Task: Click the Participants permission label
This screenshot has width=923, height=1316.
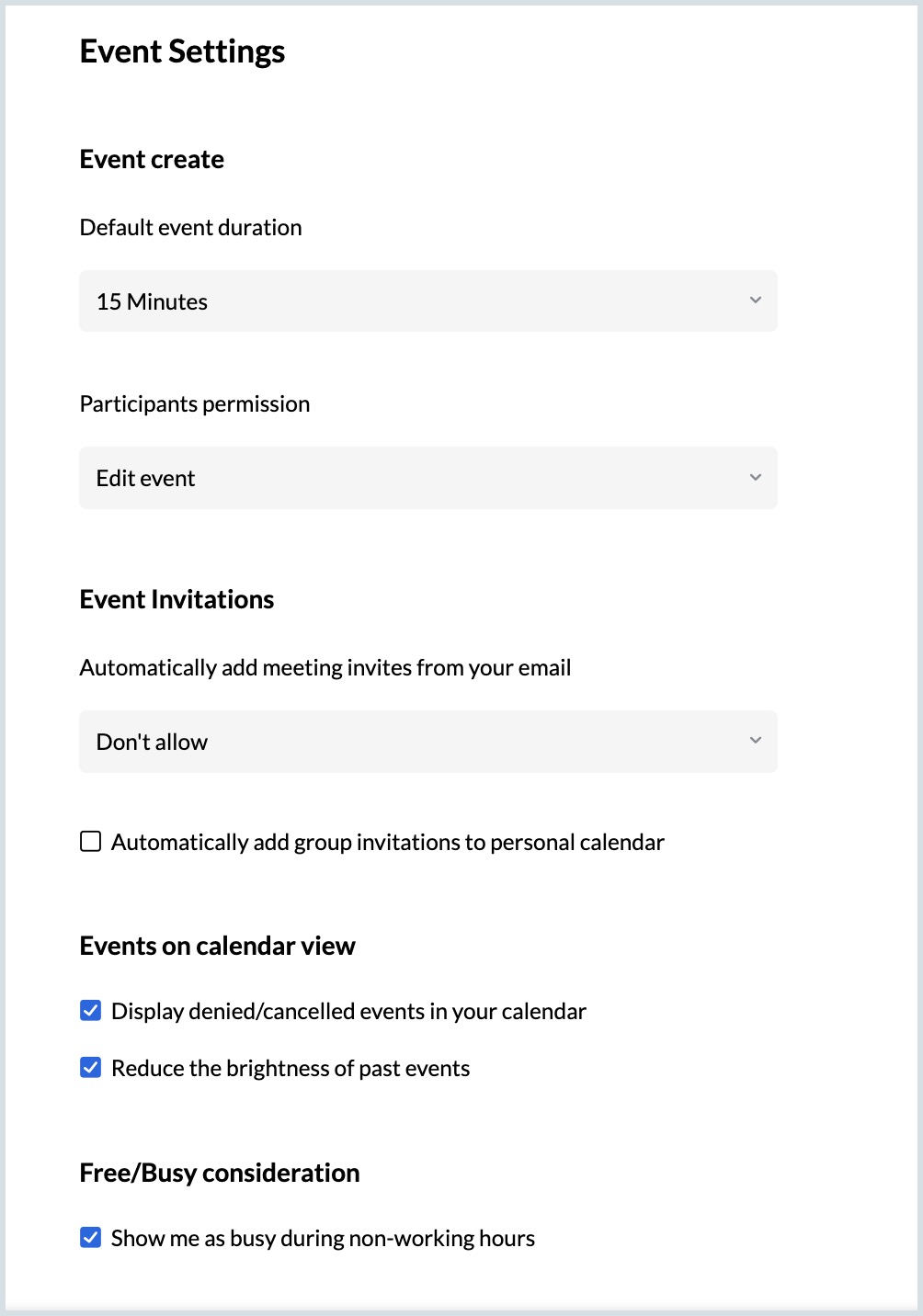Action: pos(195,403)
